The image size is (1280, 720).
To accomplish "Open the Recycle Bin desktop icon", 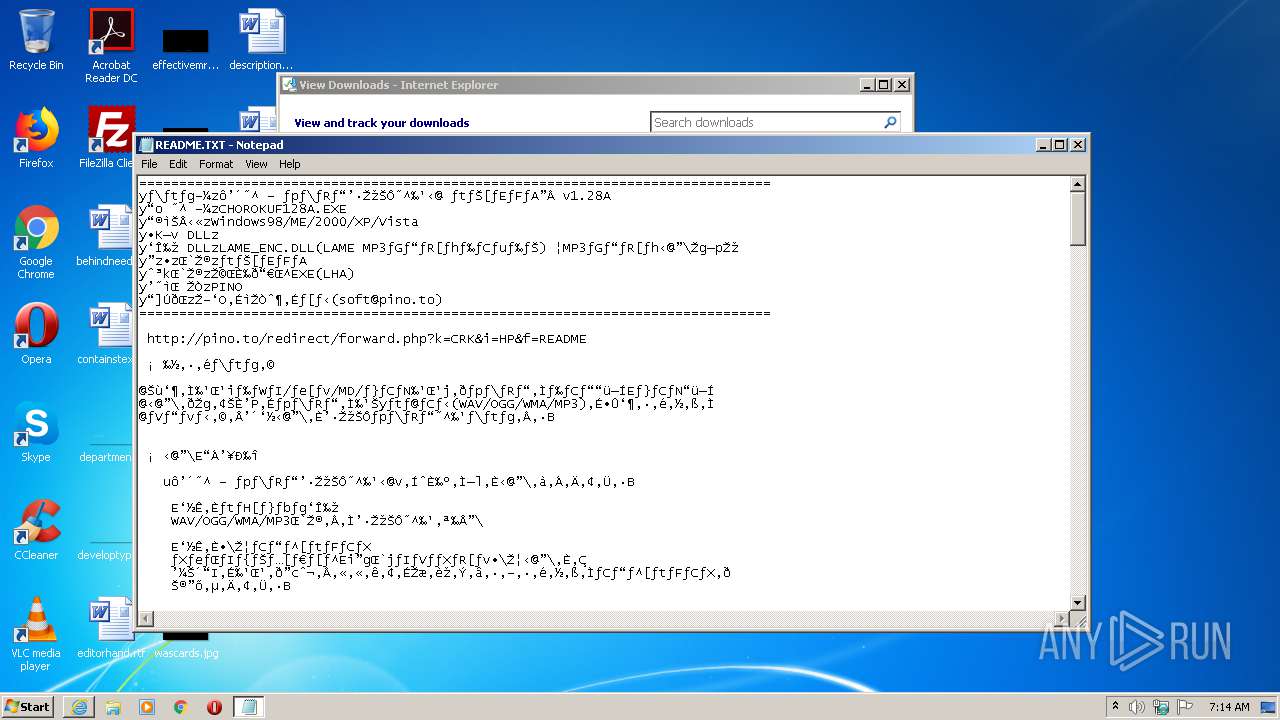I will 36,40.
